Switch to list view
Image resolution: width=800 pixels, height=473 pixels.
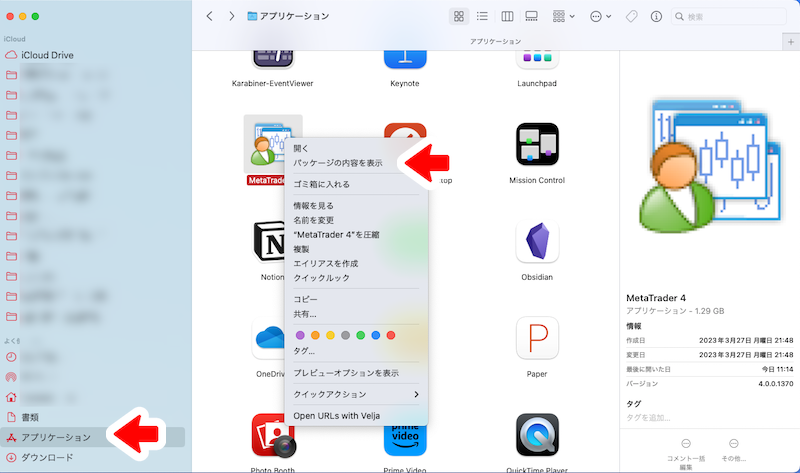click(x=482, y=16)
